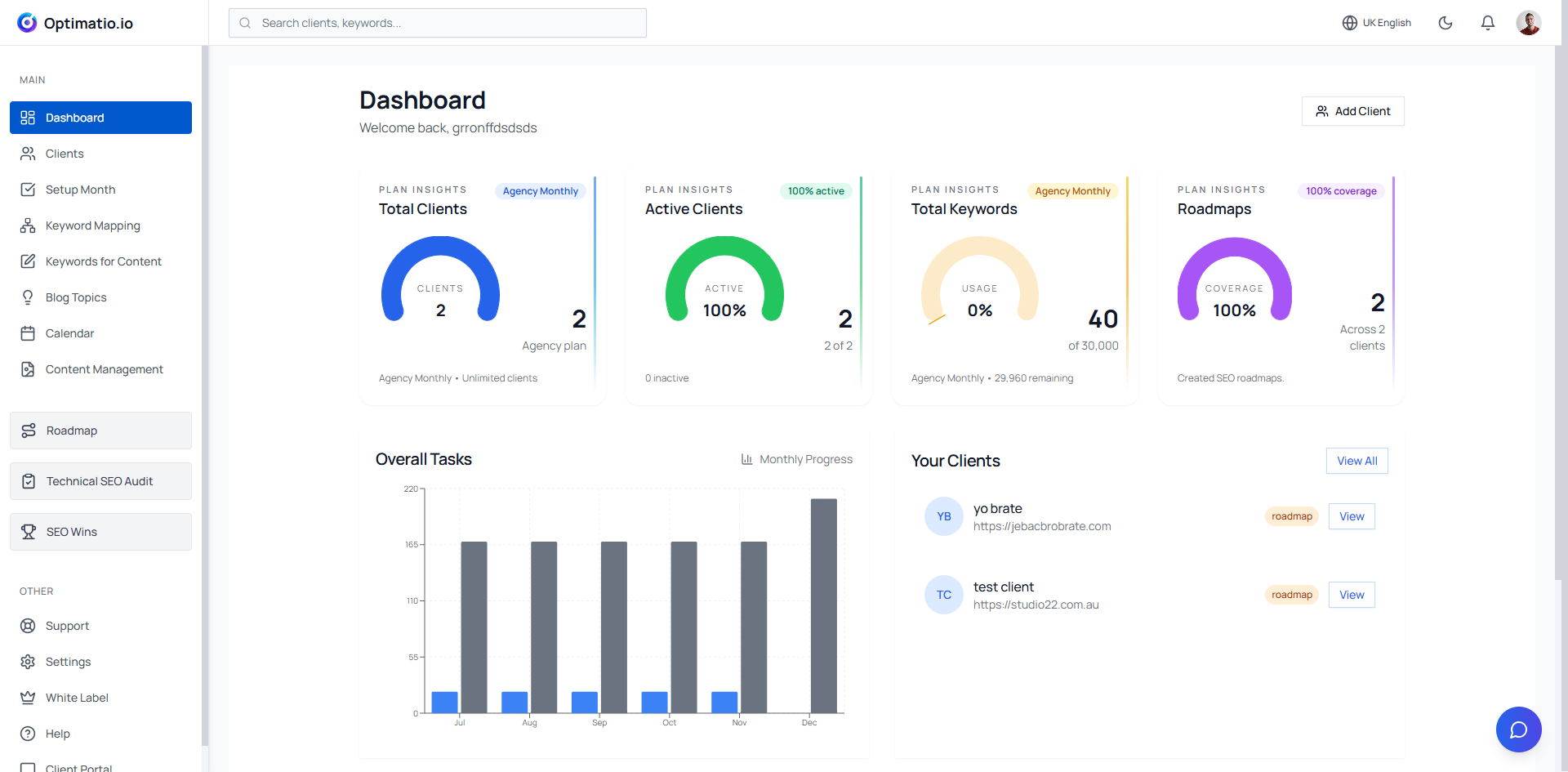Launch the Technical SEO Audit tool
1568x772 pixels.
click(x=99, y=481)
